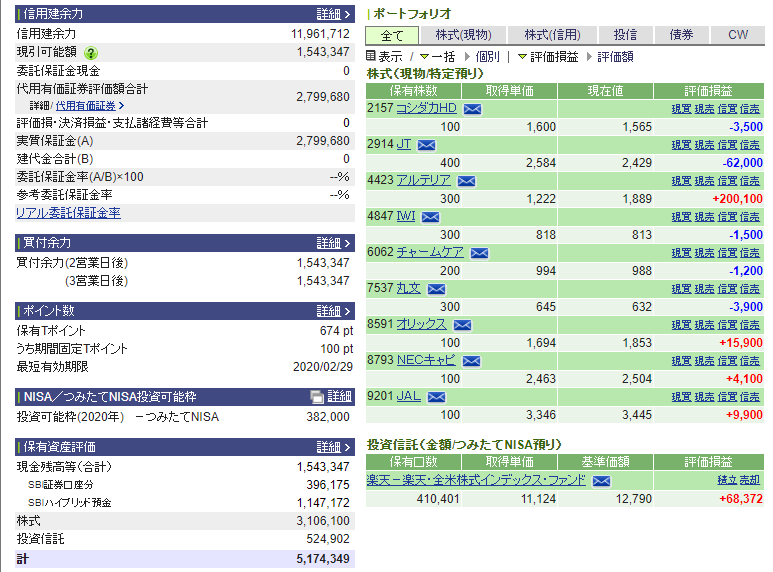Open the 株式(信用) tab

(x=552, y=35)
